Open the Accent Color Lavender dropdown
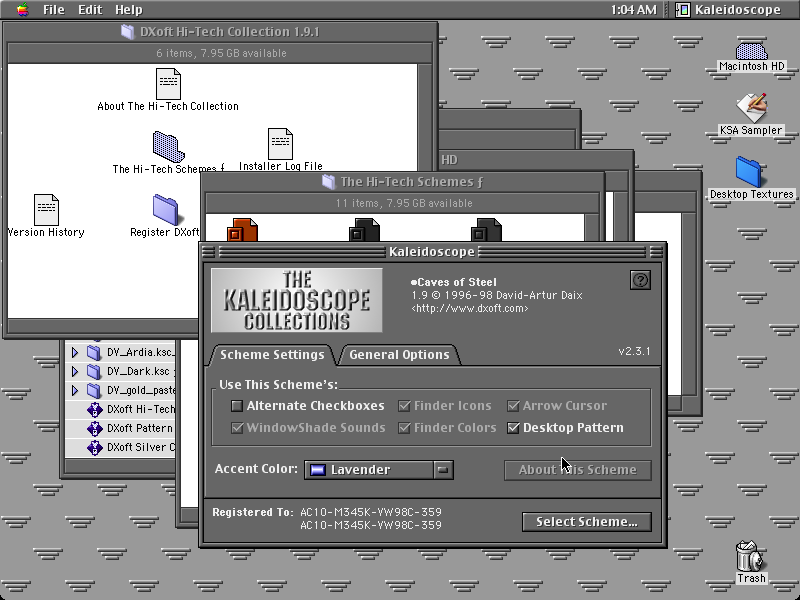Screen dimensions: 800x600 click(379, 470)
